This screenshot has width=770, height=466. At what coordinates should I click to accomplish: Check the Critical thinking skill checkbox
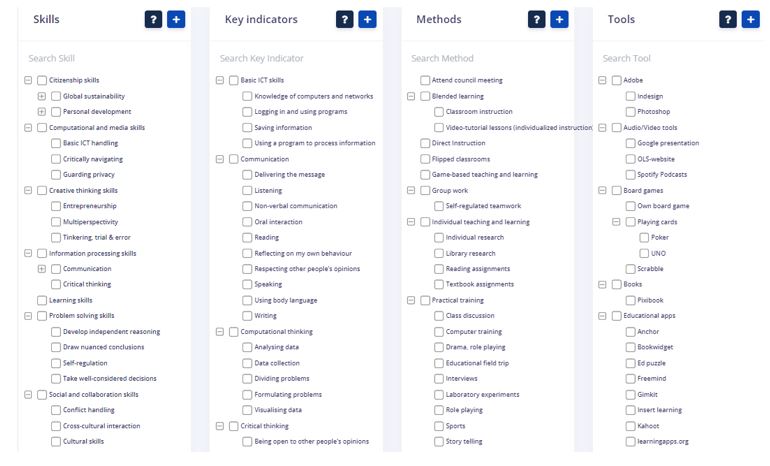56,284
